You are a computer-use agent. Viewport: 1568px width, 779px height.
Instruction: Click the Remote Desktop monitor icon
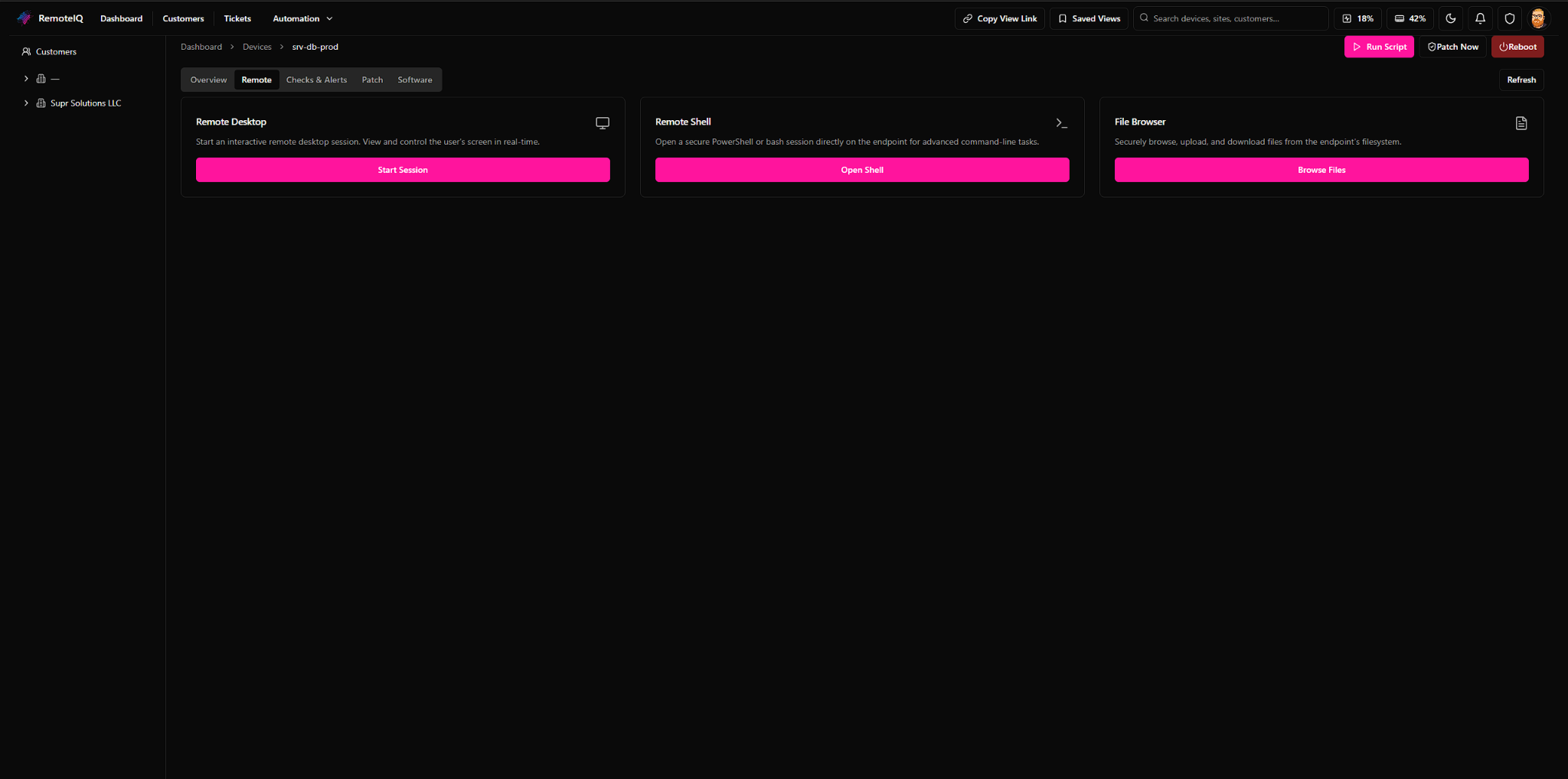pos(603,122)
